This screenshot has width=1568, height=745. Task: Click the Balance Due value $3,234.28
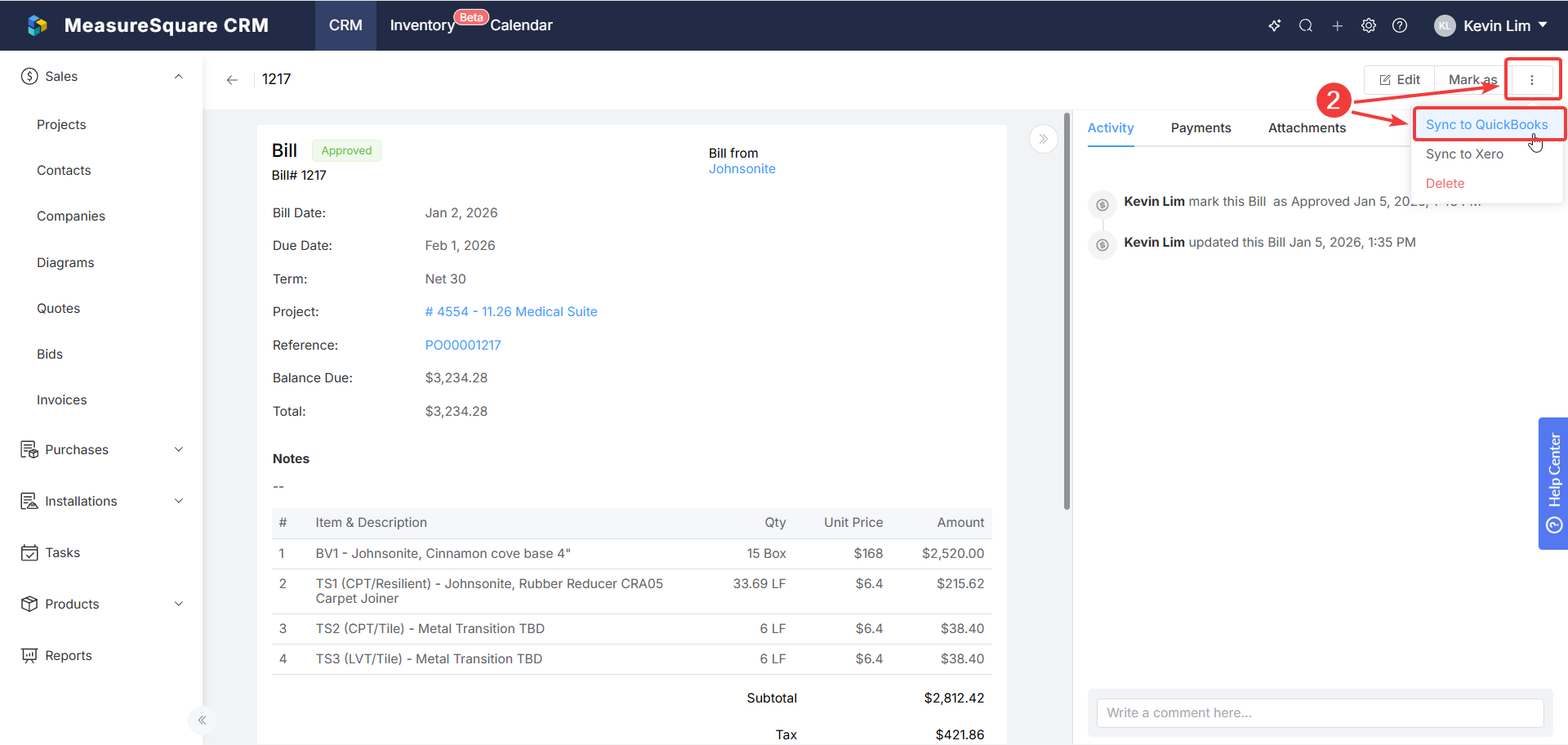click(456, 377)
